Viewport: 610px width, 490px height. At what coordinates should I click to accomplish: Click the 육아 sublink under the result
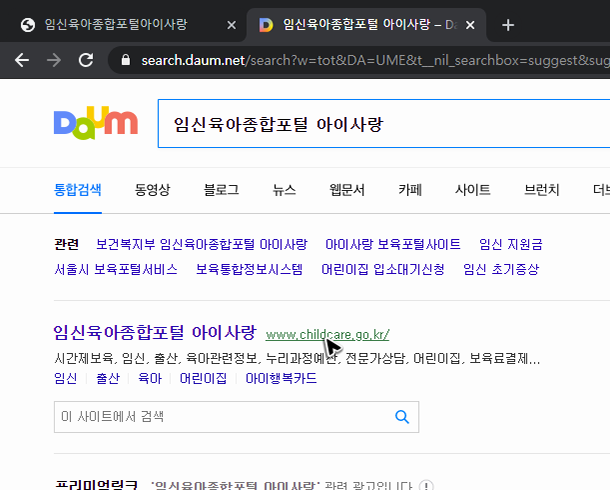click(x=150, y=378)
